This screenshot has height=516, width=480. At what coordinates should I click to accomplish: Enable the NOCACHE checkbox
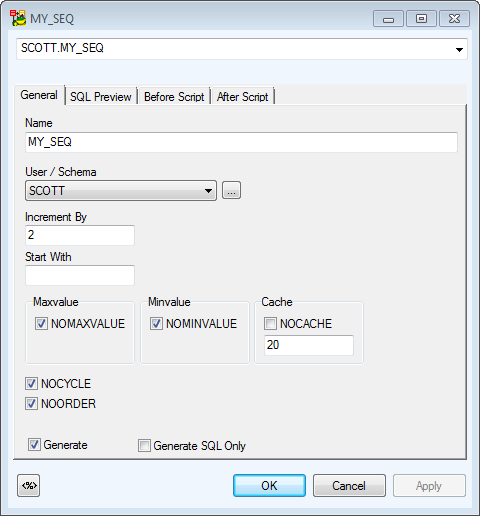tap(270, 323)
